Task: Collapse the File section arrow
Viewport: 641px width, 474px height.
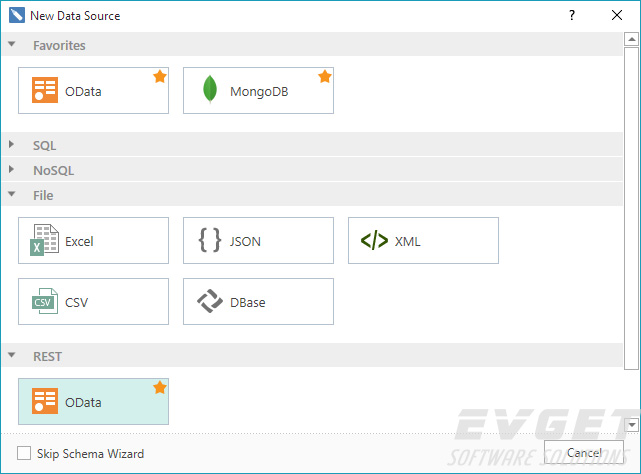Action: [x=11, y=194]
